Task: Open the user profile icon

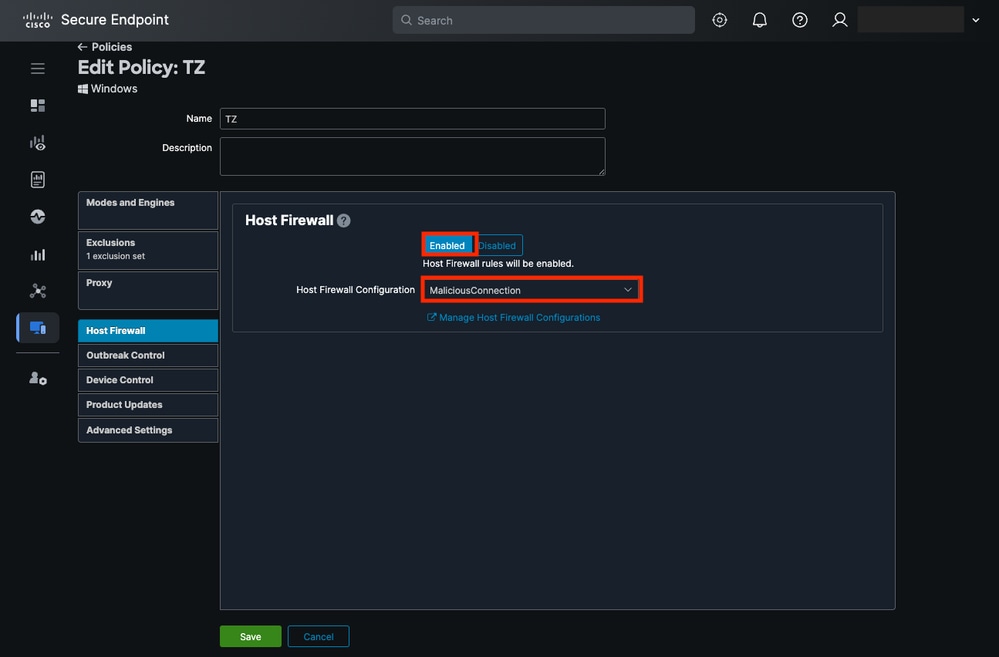Action: (x=840, y=20)
